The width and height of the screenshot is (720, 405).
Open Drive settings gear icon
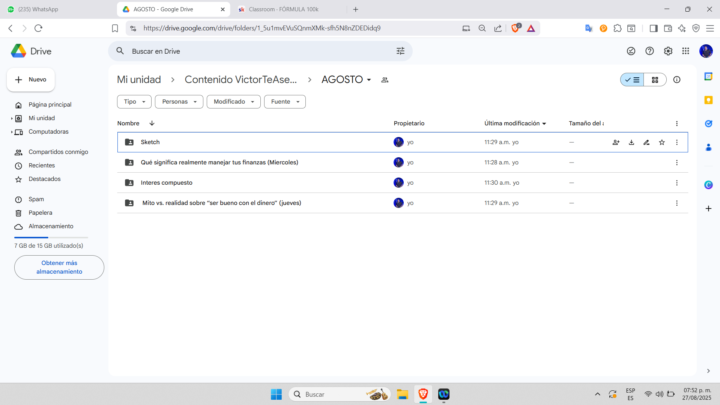668,51
